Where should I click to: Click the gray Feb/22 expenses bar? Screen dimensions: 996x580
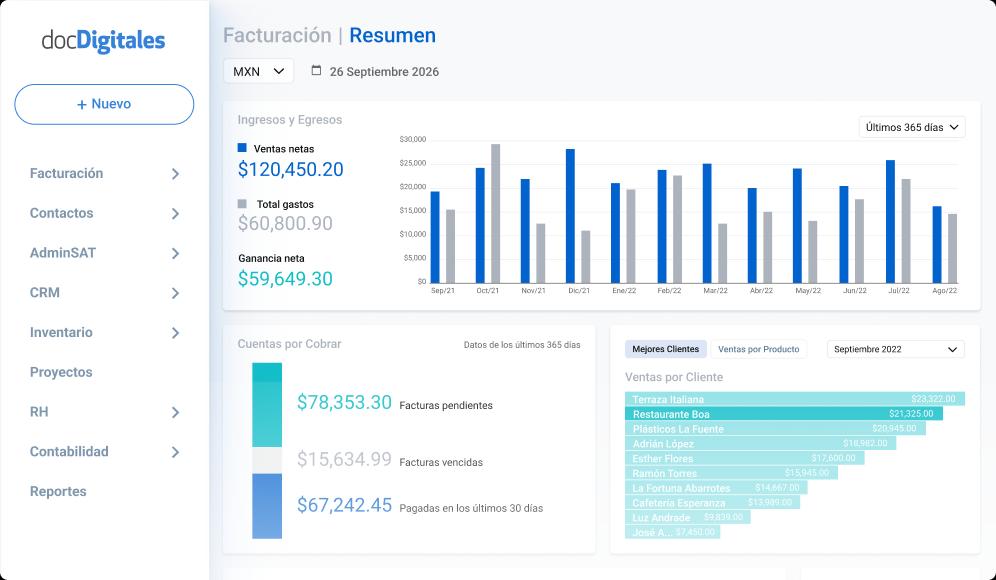(x=678, y=229)
